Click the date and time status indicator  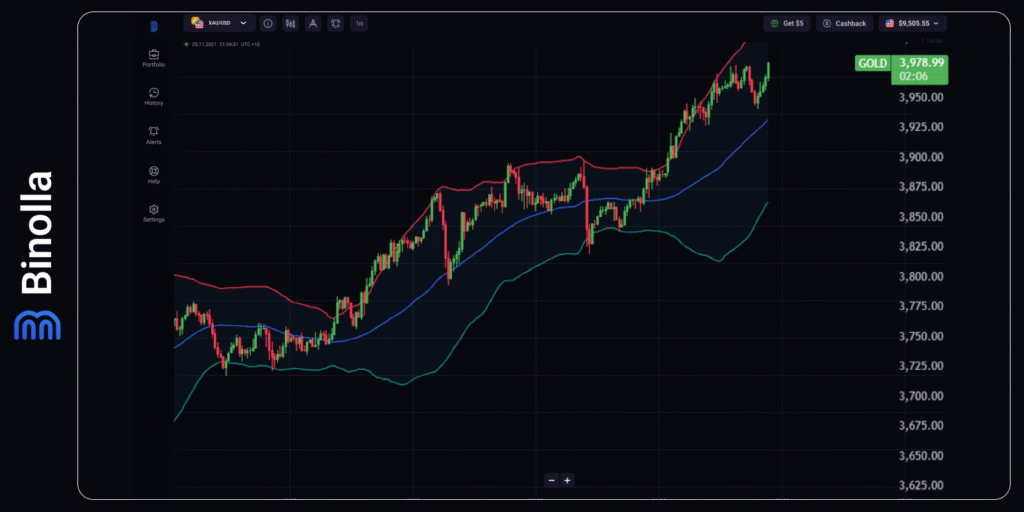coord(223,44)
